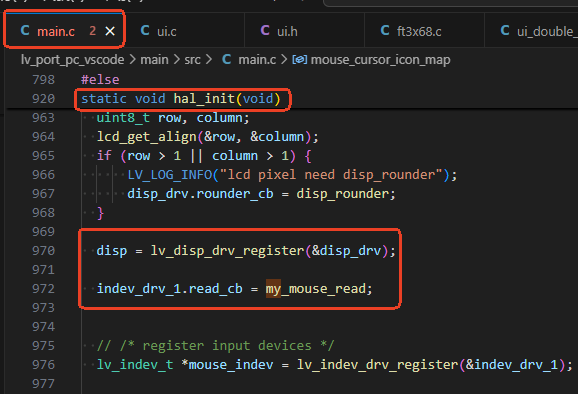The image size is (578, 394).
Task: Click the C icon in the breadcrumb
Action: point(226,59)
